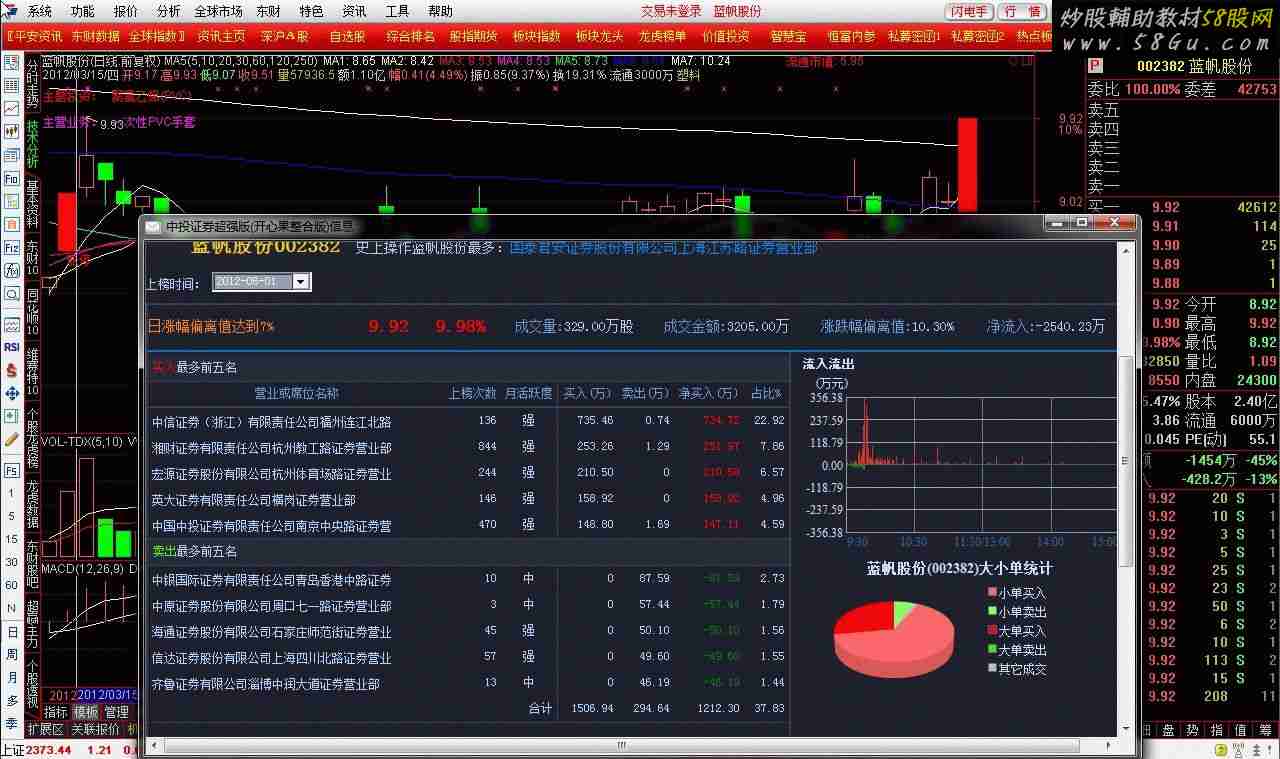Select the 关联报价 tab at the bottom
The width and height of the screenshot is (1280, 759).
95,729
